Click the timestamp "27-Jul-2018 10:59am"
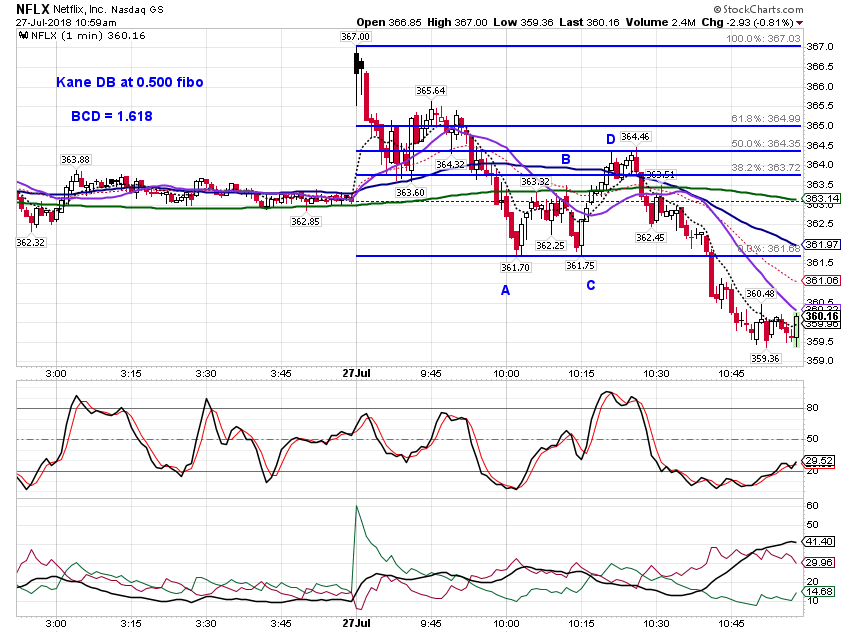Screen dimensions: 850x633 [x=66, y=23]
